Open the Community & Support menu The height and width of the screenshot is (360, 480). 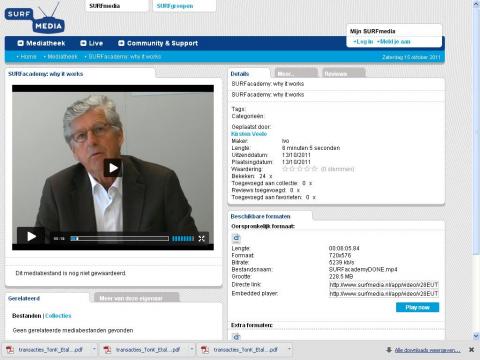click(x=158, y=43)
